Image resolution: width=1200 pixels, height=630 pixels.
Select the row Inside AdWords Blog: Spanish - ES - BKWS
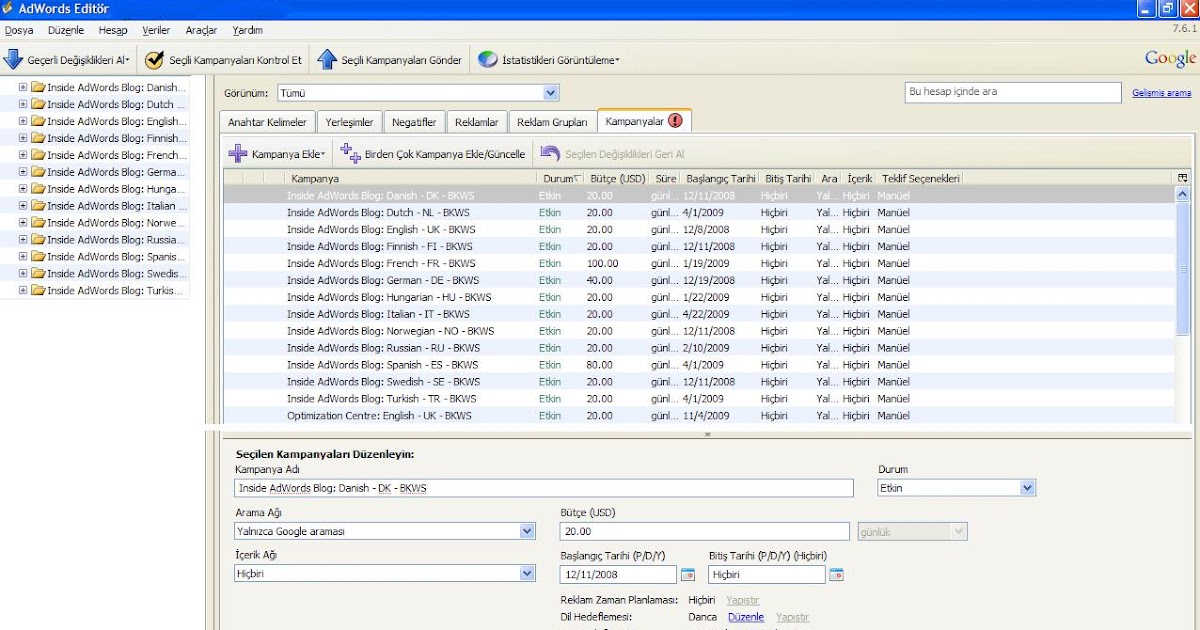pyautogui.click(x=699, y=364)
